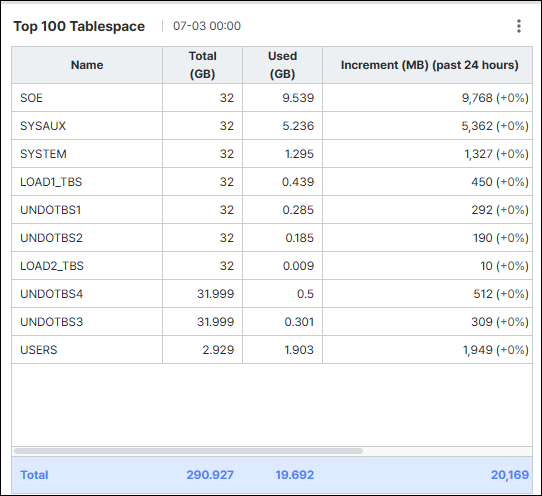Open the three-dot more options menu
Screen dimensions: 542x496
[x=518, y=26]
